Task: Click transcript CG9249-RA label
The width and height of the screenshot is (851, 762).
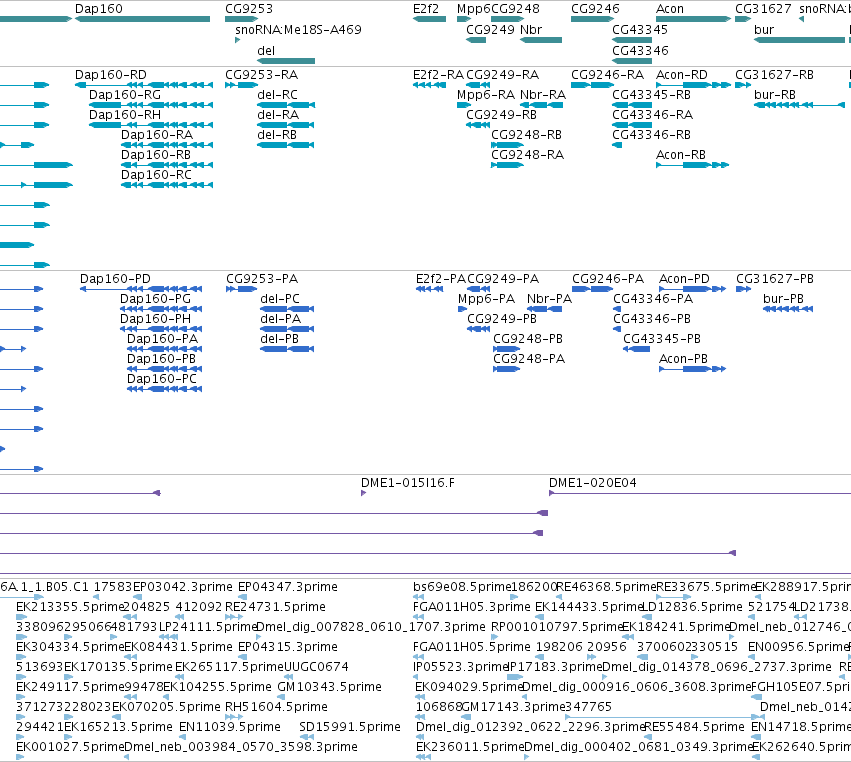Action: point(503,74)
